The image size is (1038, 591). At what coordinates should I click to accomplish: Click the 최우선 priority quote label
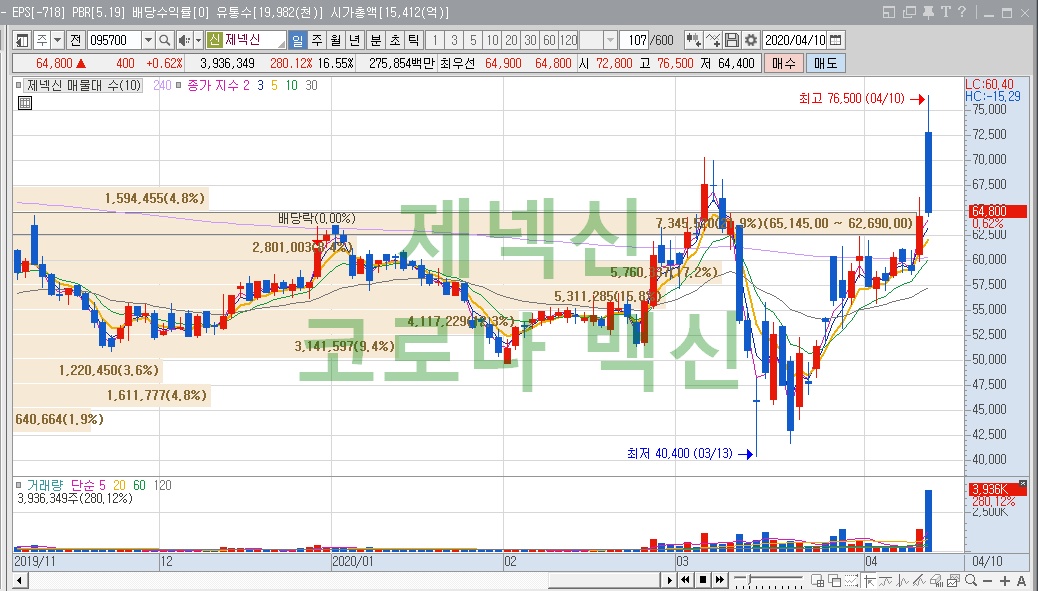pos(457,64)
